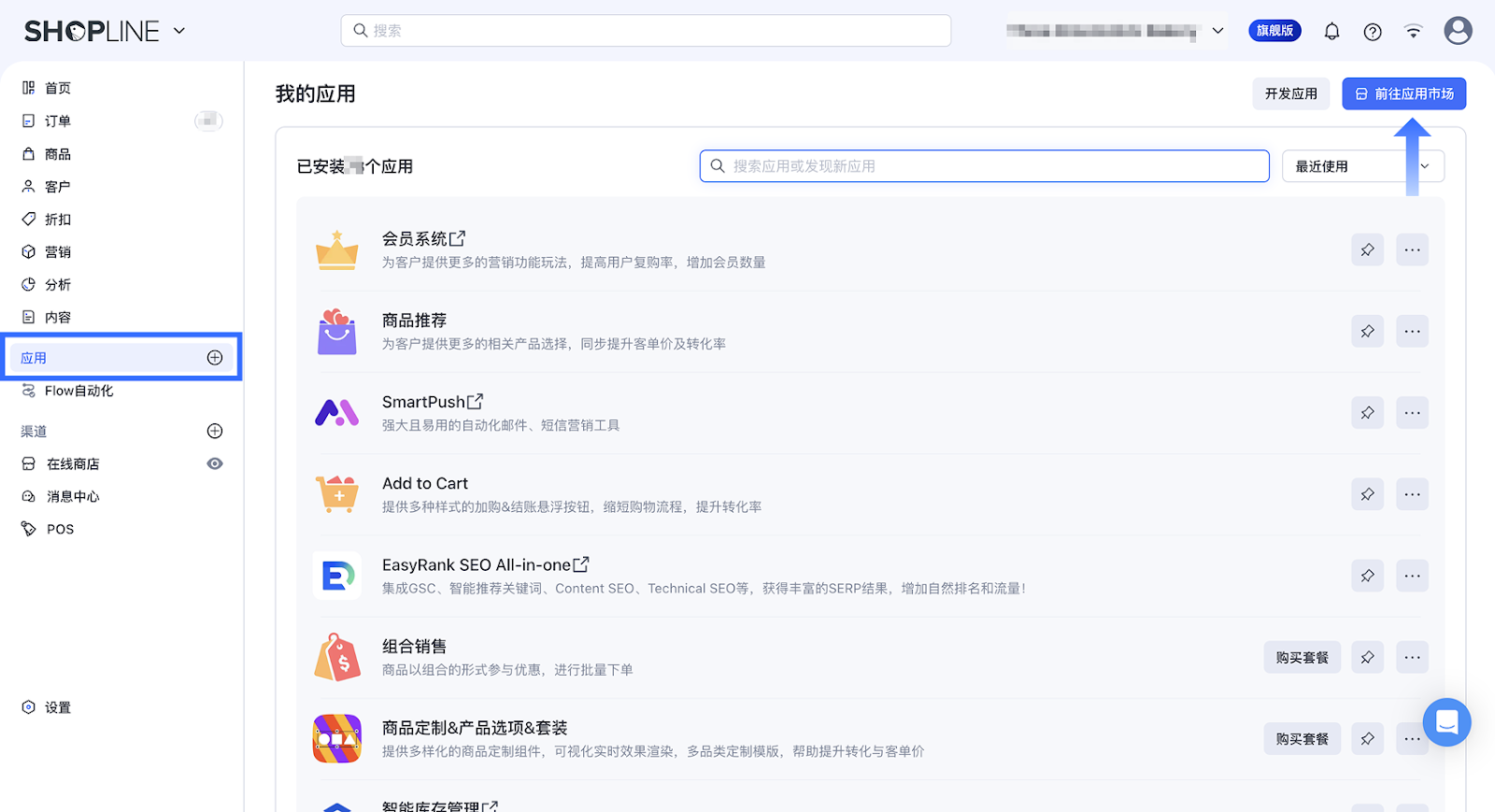This screenshot has height=812, width=1495.
Task: Click the 组合销售 price tag icon
Action: tap(337, 657)
